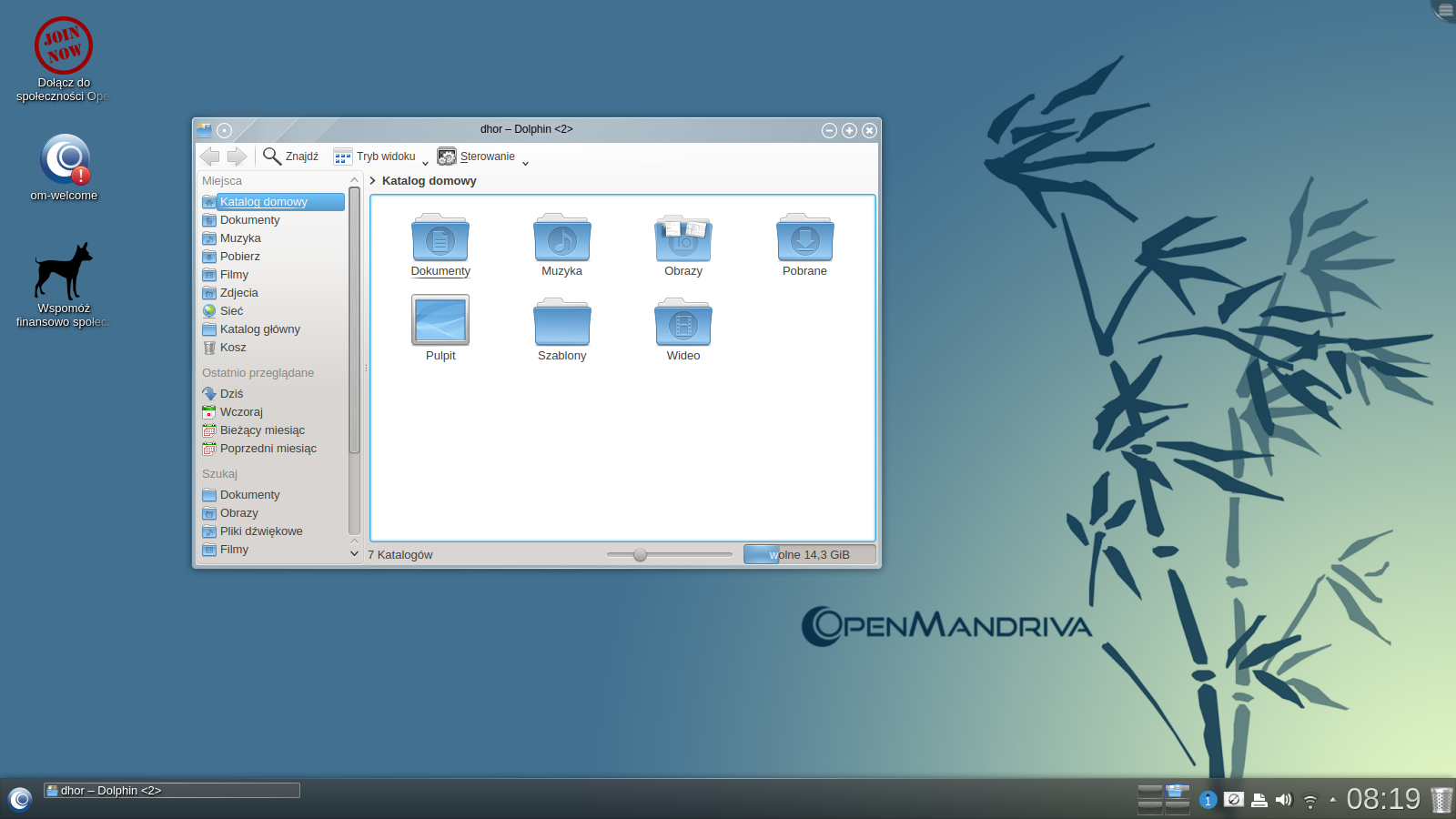Open notifications indicator showing 1
Image resolution: width=1456 pixels, height=819 pixels.
coord(1208,800)
